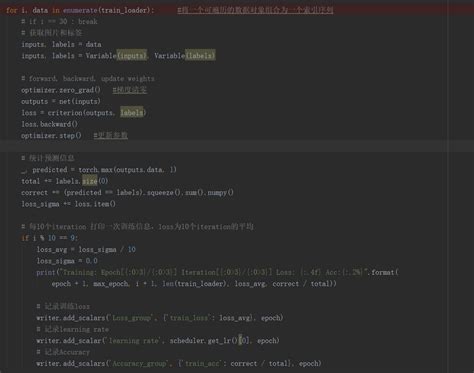Click the highlighted 'size' word in labels.size(0)

pyautogui.click(x=90, y=181)
